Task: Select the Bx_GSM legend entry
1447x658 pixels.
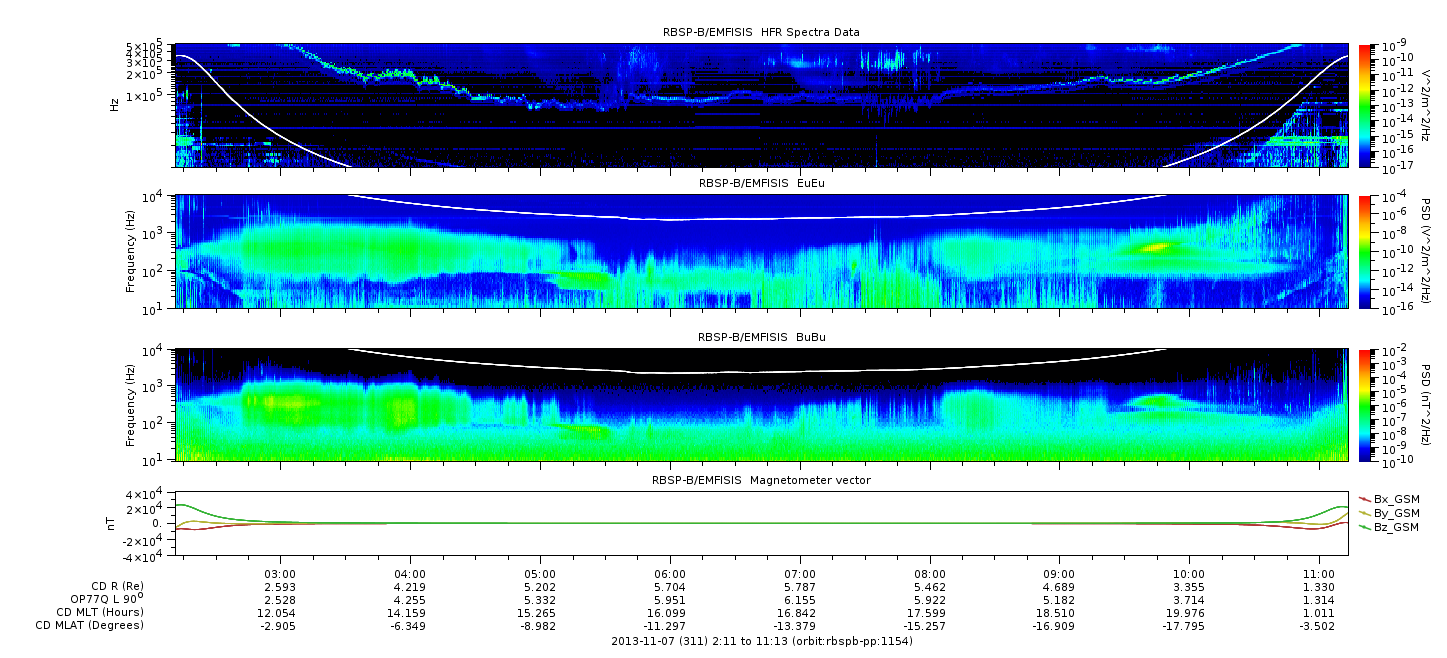Action: pos(1389,499)
